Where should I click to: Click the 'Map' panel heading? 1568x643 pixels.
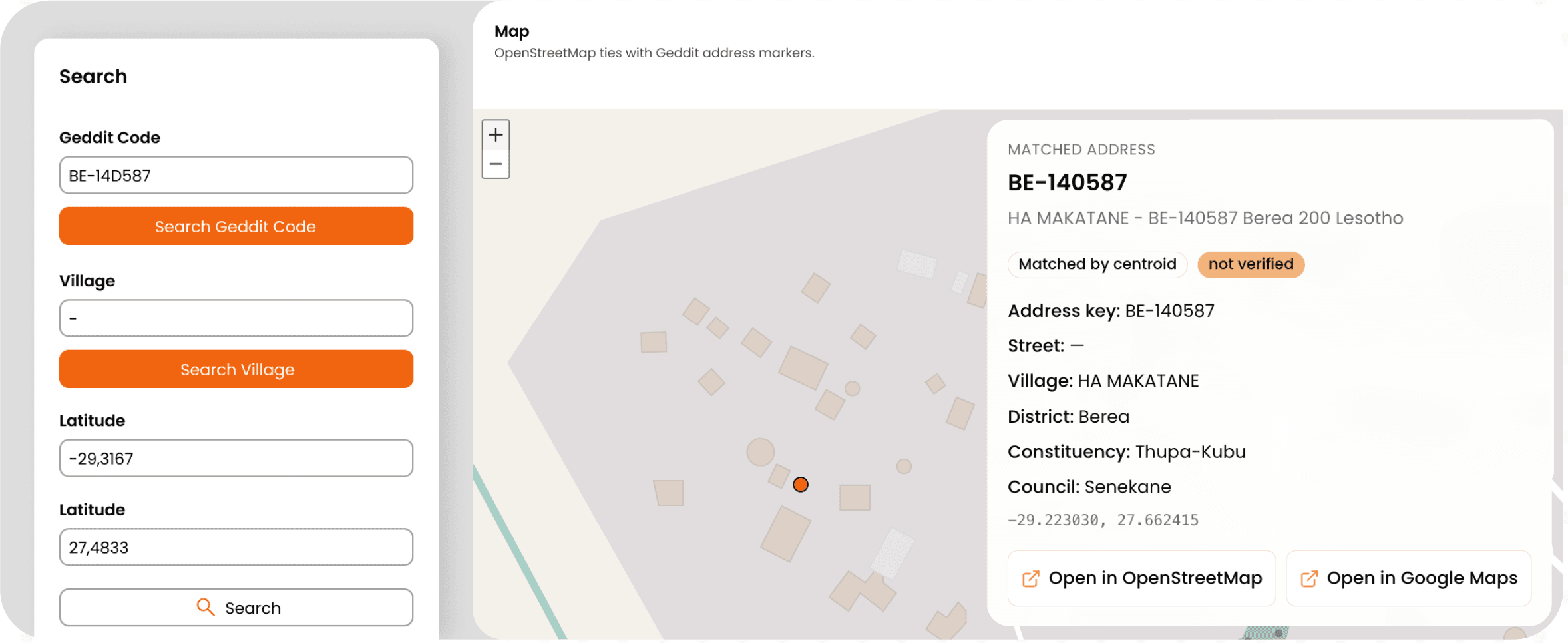click(x=512, y=31)
